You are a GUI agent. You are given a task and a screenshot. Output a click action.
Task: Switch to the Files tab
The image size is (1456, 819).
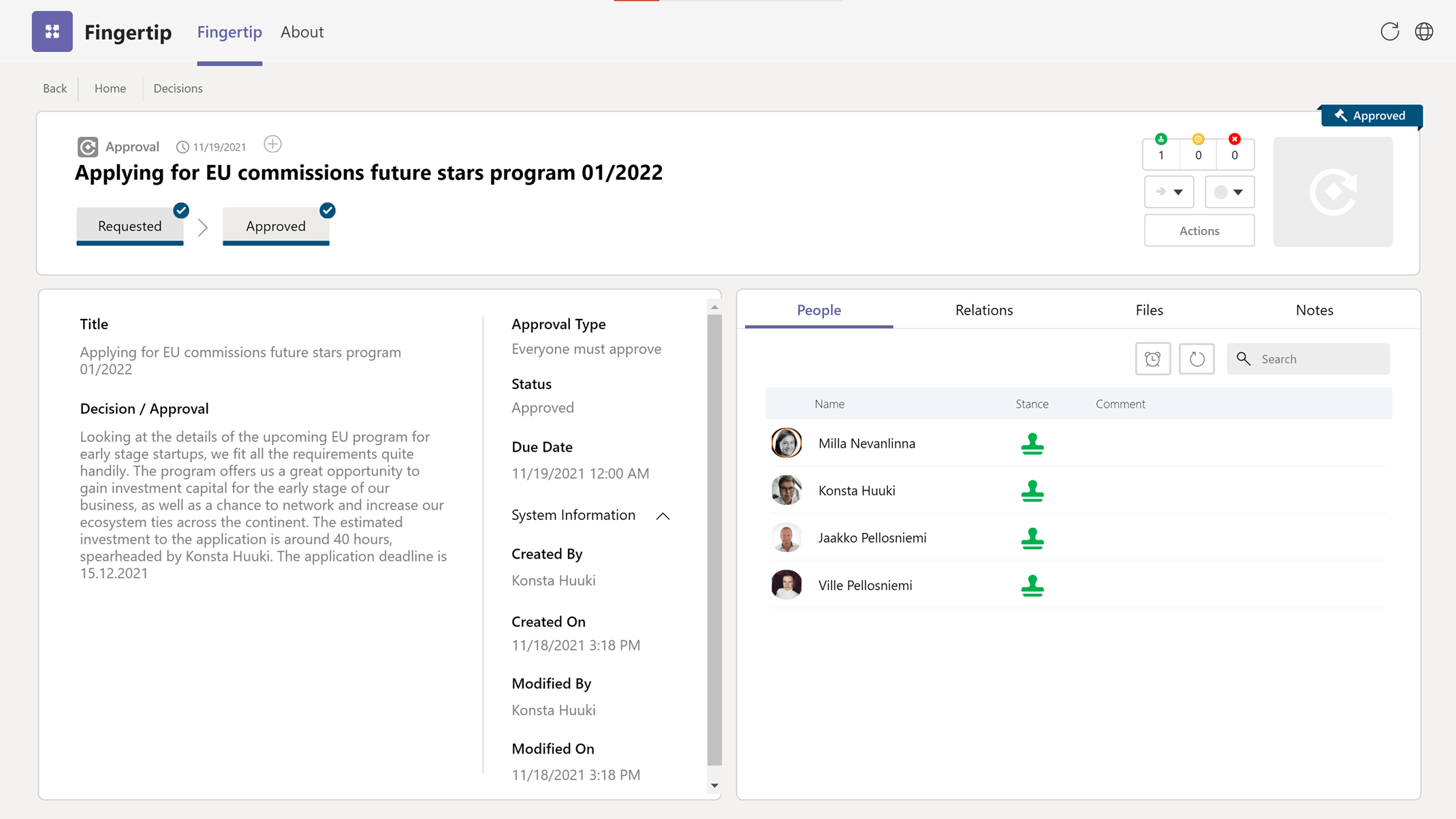pos(1149,310)
